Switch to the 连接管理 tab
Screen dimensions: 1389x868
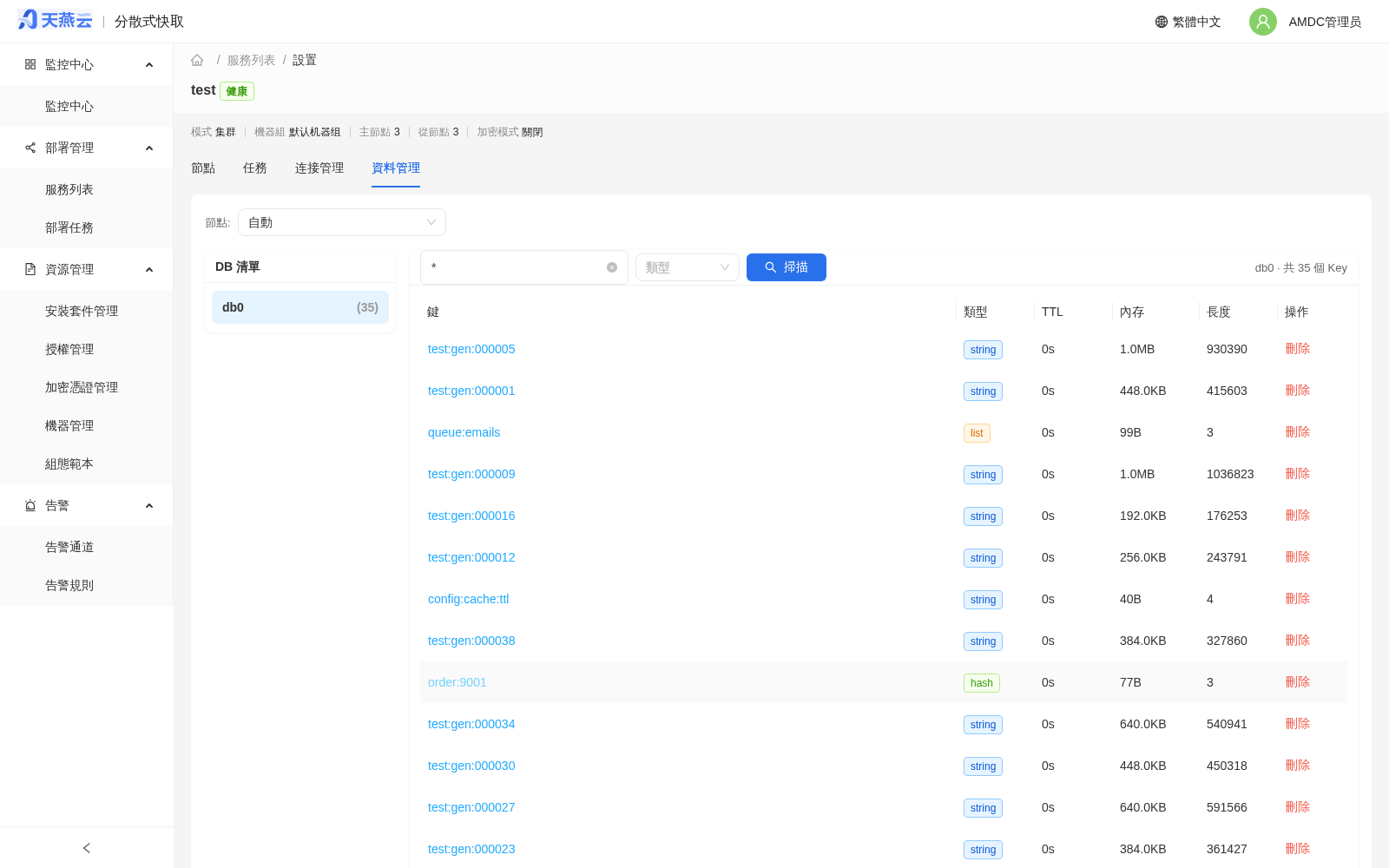(x=319, y=168)
